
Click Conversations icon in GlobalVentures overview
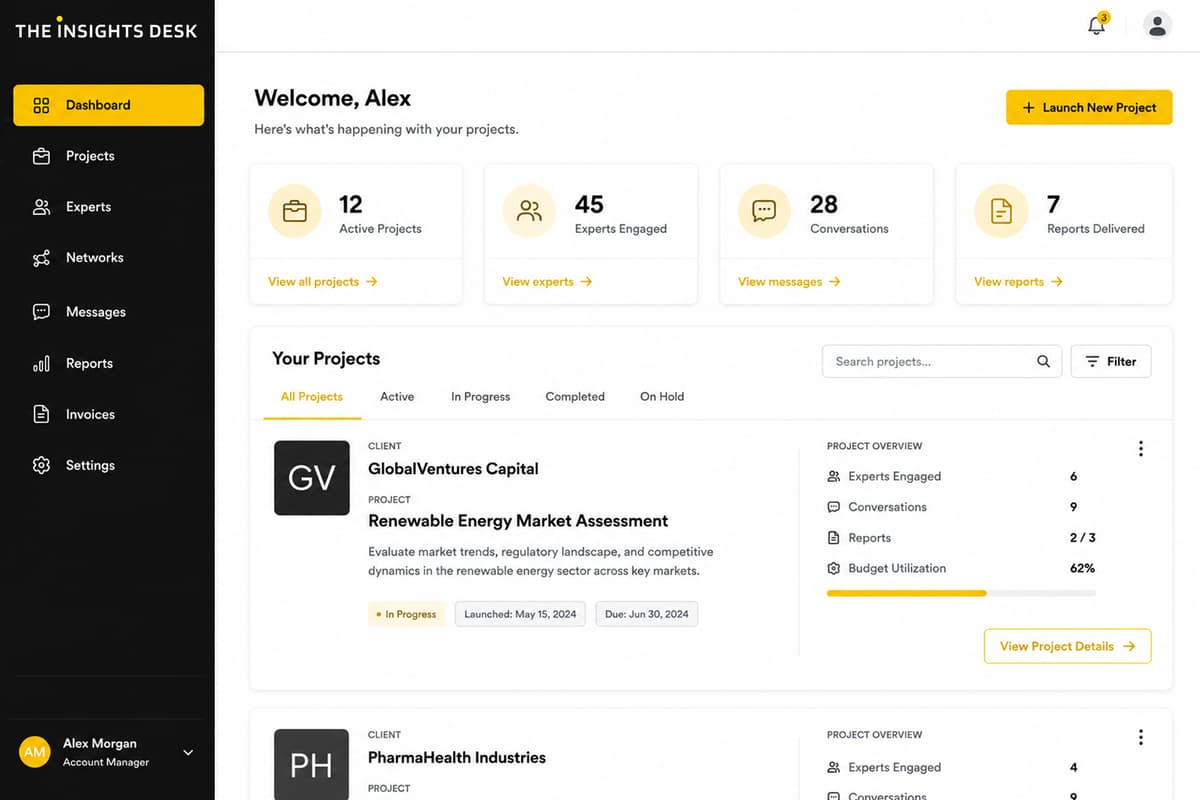834,507
